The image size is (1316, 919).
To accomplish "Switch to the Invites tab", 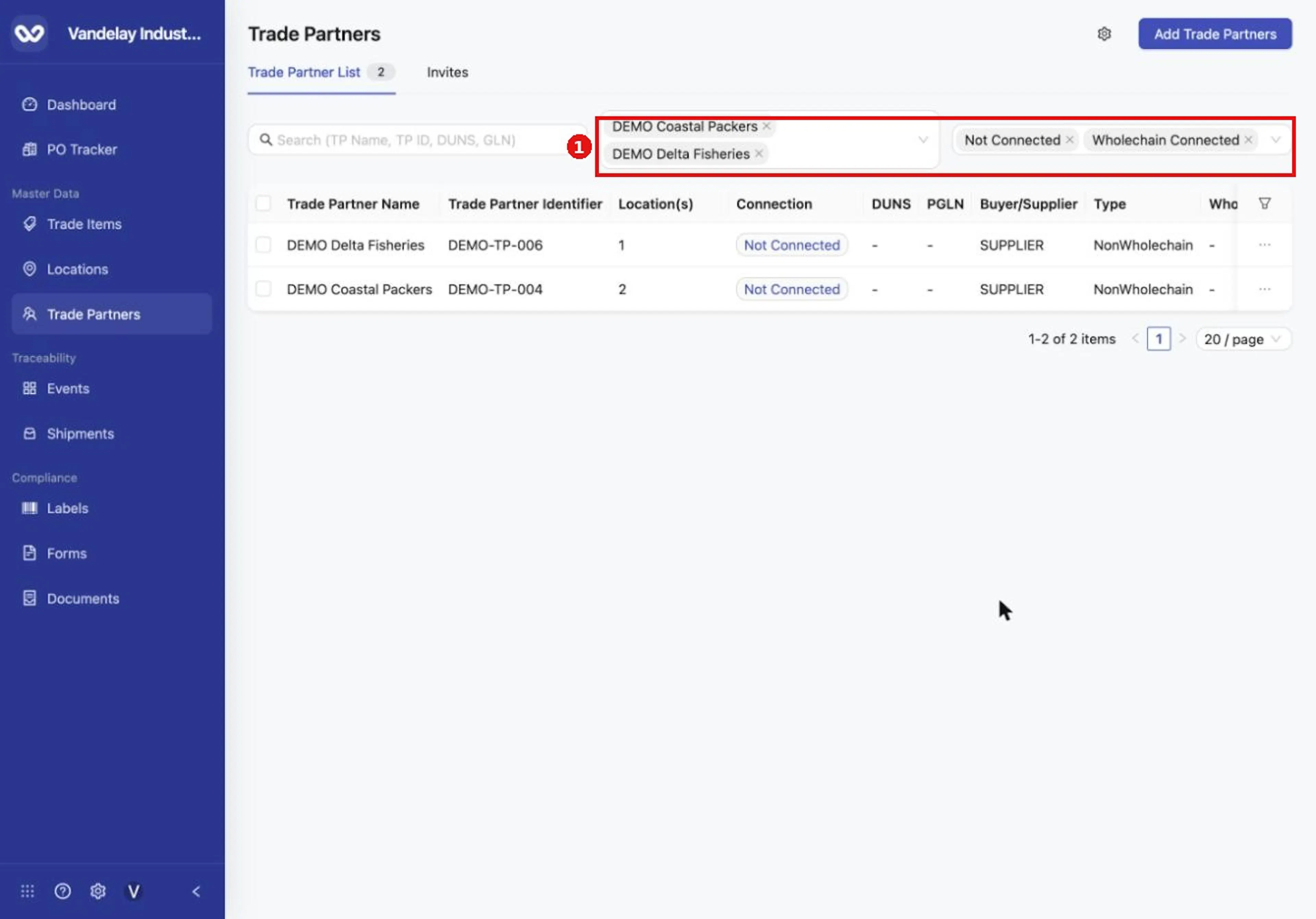I will (x=448, y=73).
